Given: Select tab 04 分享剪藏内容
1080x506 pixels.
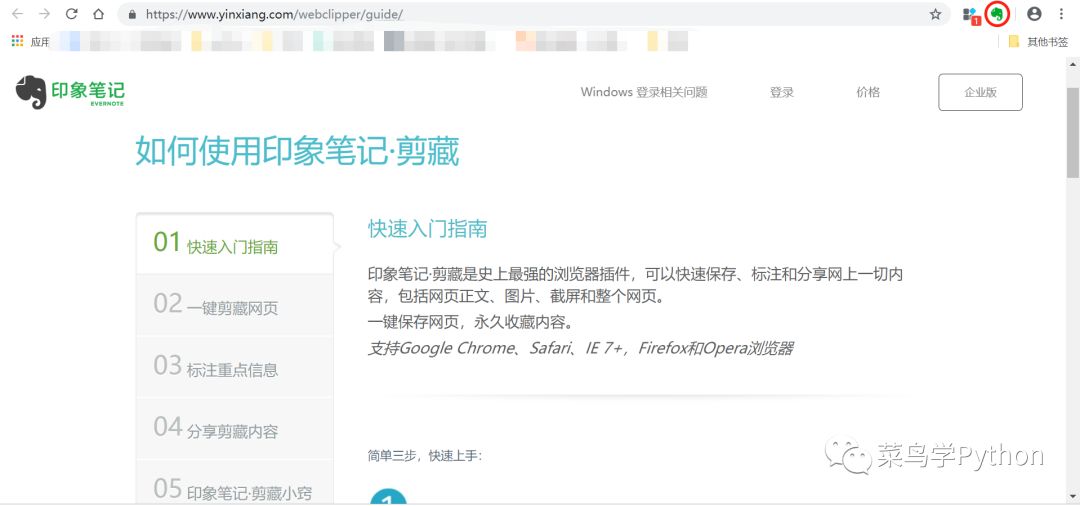Looking at the screenshot, I should pyautogui.click(x=235, y=428).
